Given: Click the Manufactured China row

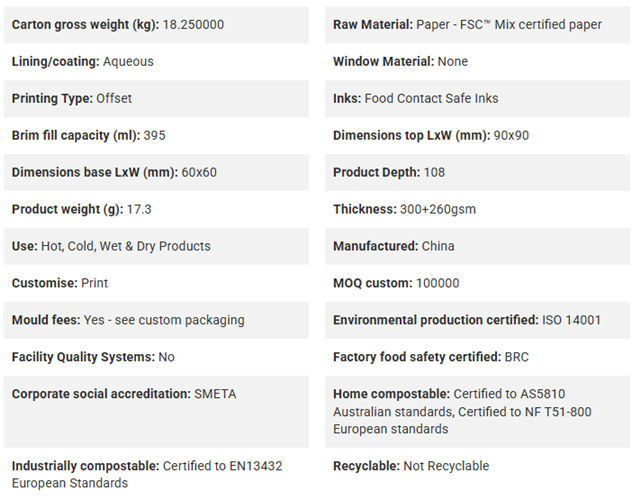Looking at the screenshot, I should point(477,246).
